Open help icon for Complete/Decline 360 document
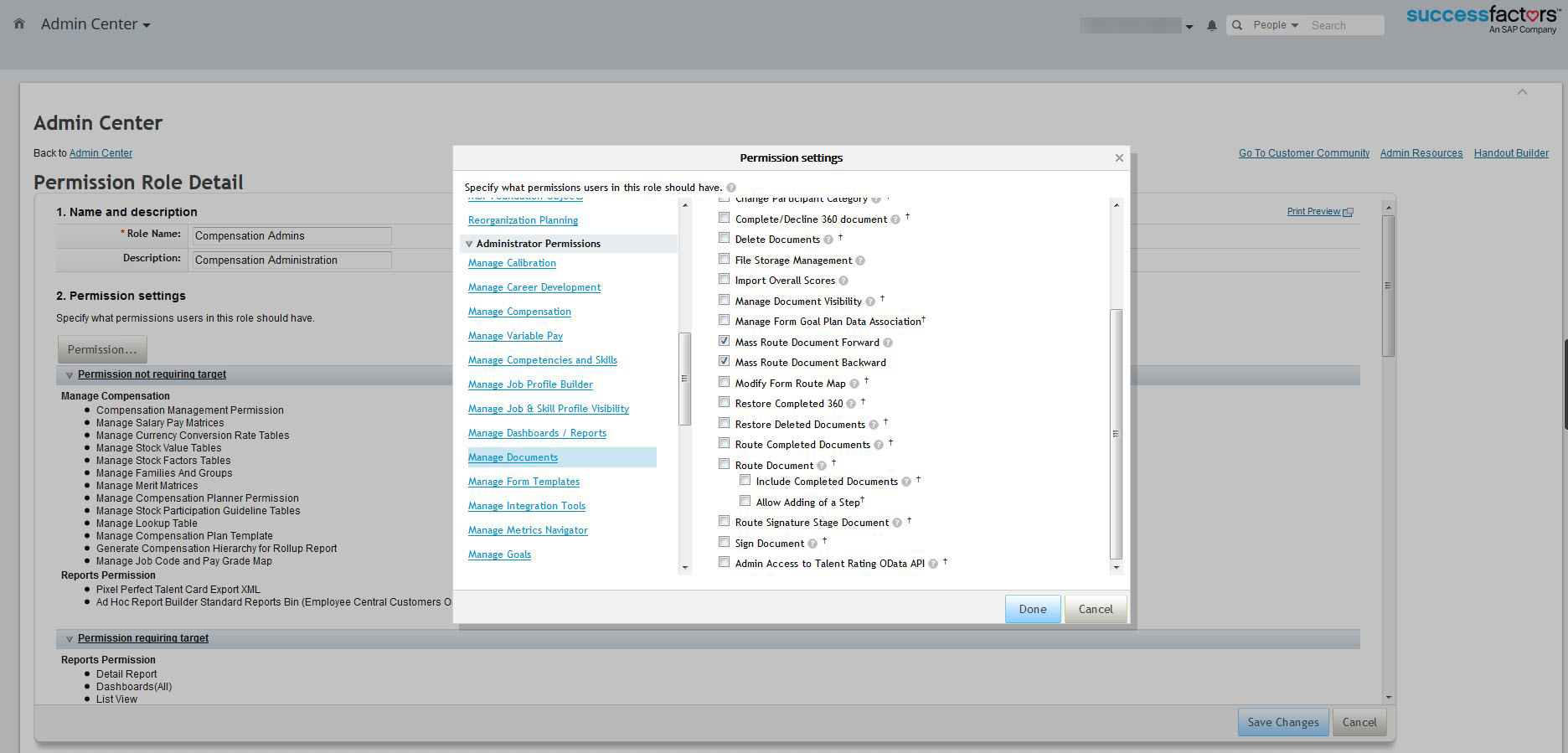 (x=895, y=219)
